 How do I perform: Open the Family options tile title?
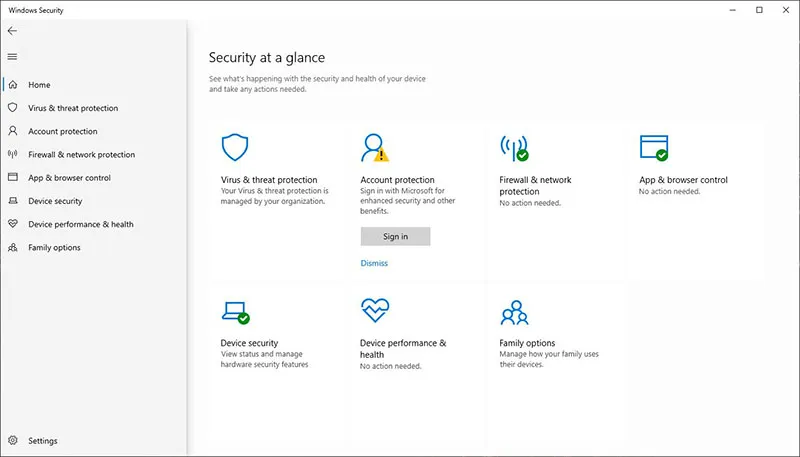pyautogui.click(x=527, y=343)
